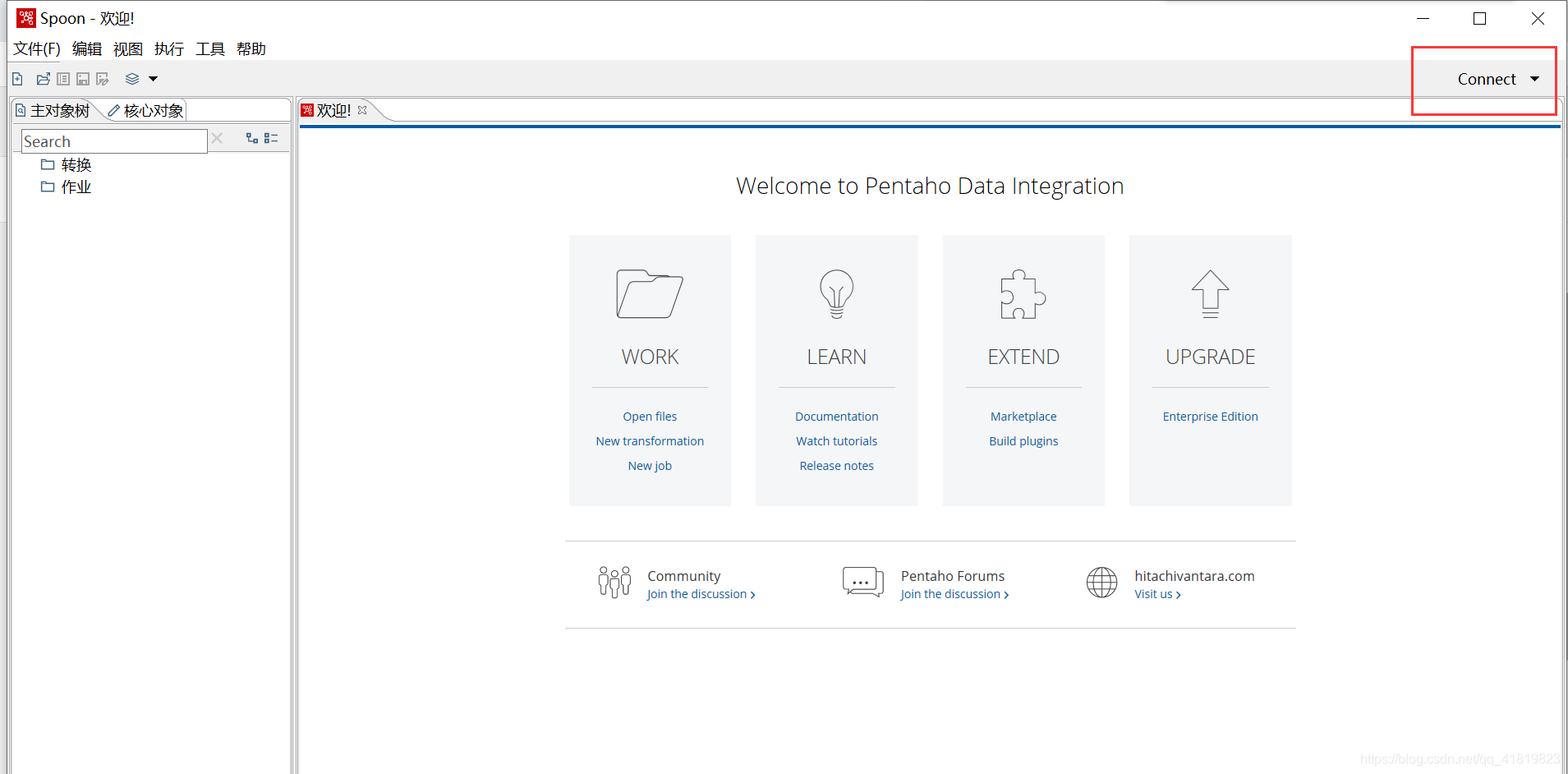The width and height of the screenshot is (1568, 774).
Task: Click the LEARN heading text
Action: 836,357
